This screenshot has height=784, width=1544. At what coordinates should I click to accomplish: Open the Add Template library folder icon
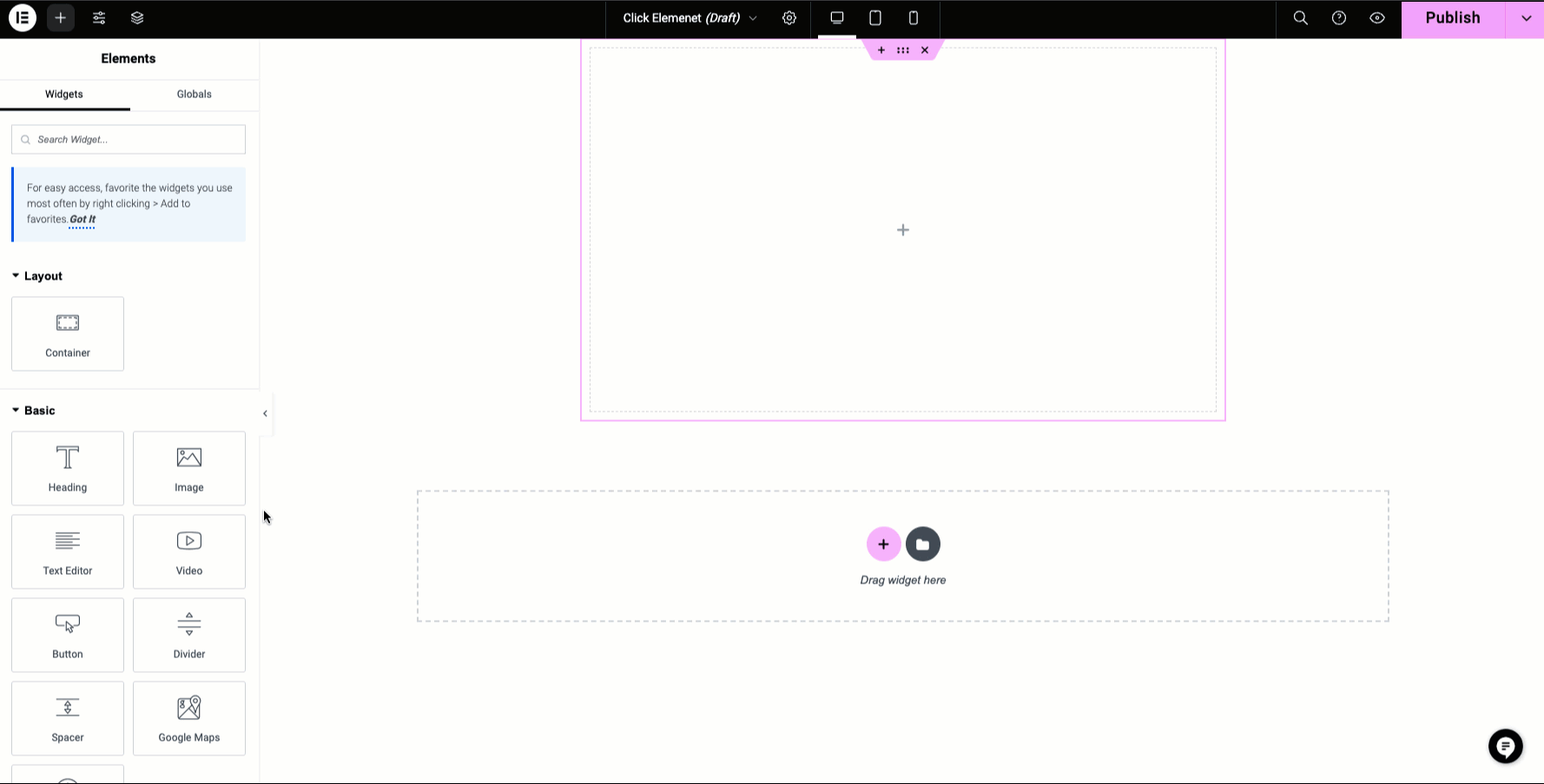[922, 544]
